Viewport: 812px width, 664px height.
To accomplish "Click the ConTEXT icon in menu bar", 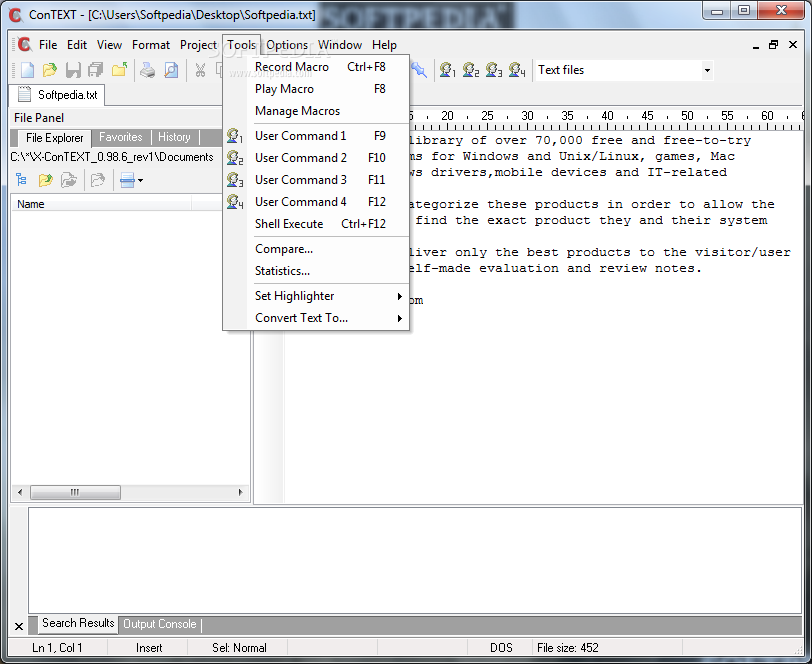I will pos(24,45).
